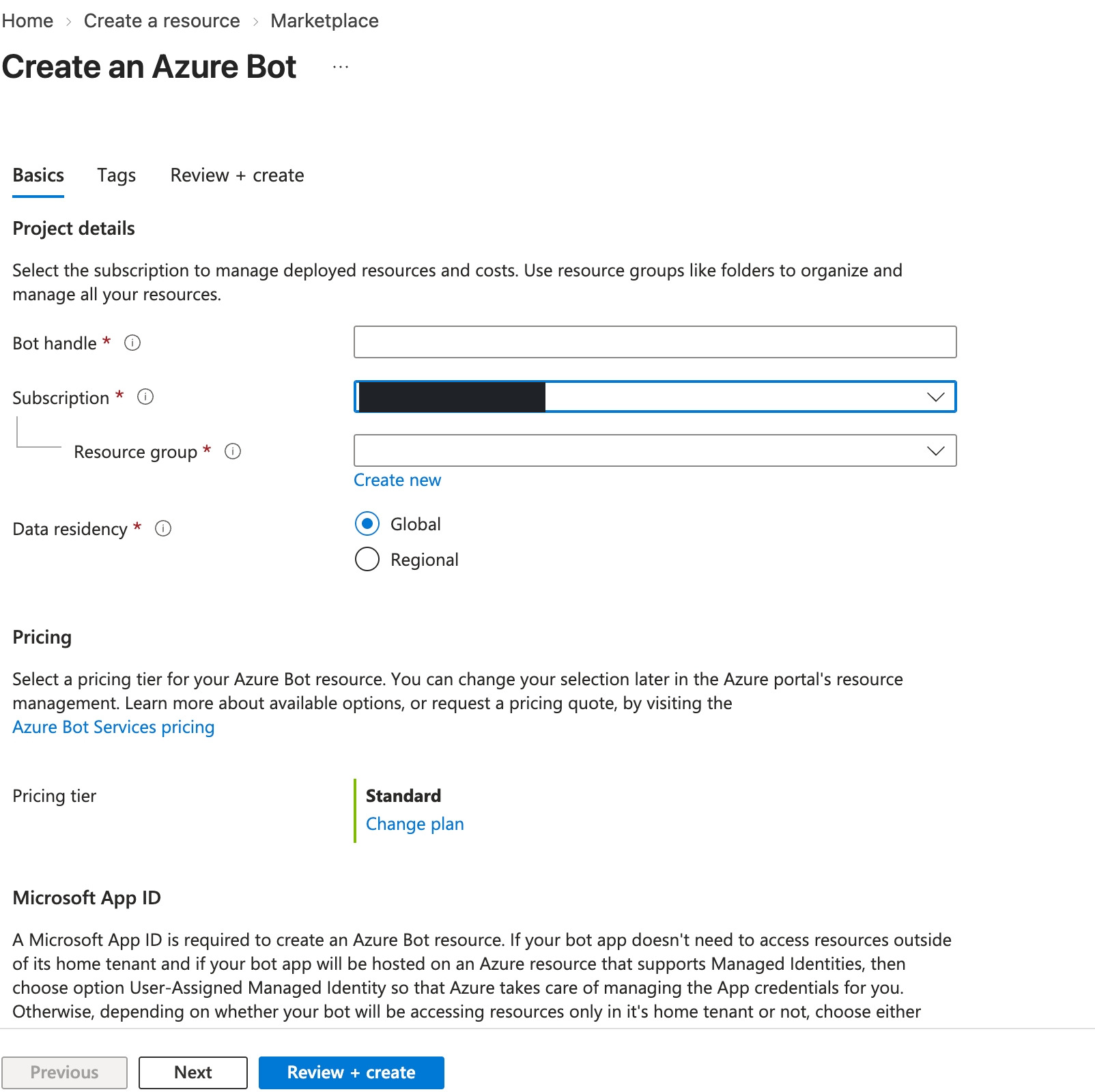This screenshot has width=1095, height=1092.
Task: Open the Review + create tab
Action: tap(237, 175)
